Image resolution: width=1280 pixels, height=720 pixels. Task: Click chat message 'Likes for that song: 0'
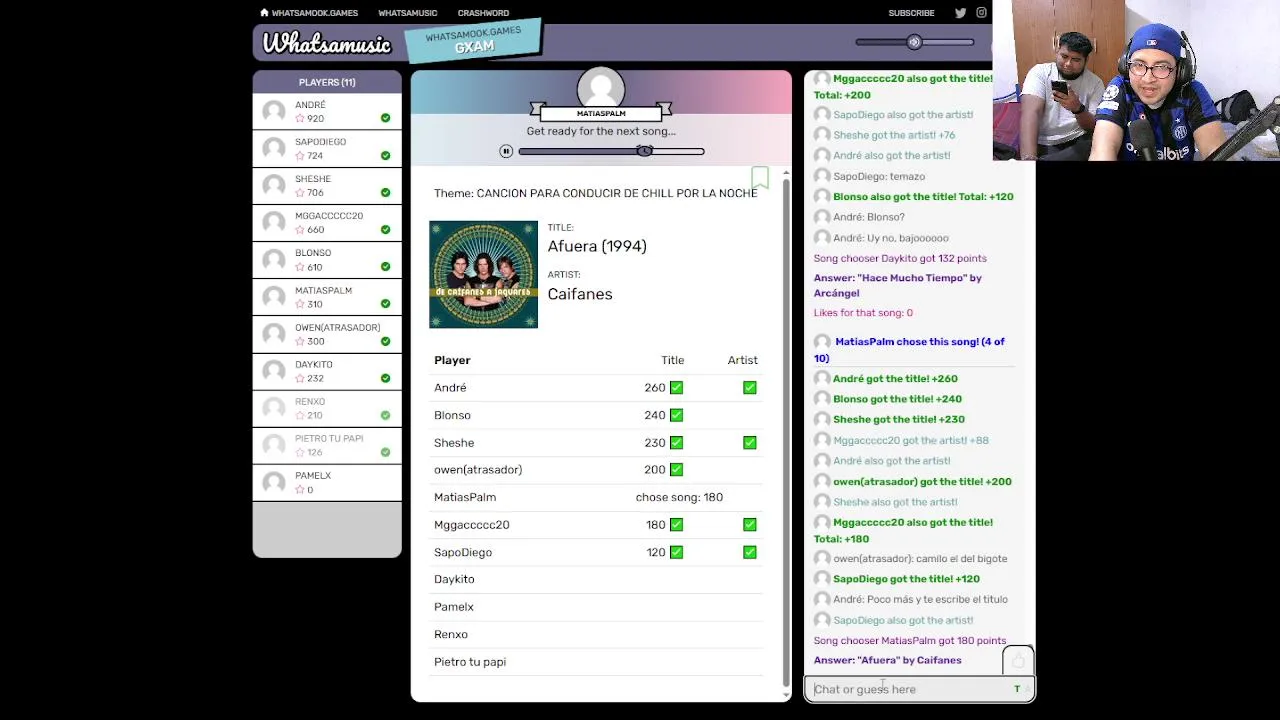[x=863, y=313]
